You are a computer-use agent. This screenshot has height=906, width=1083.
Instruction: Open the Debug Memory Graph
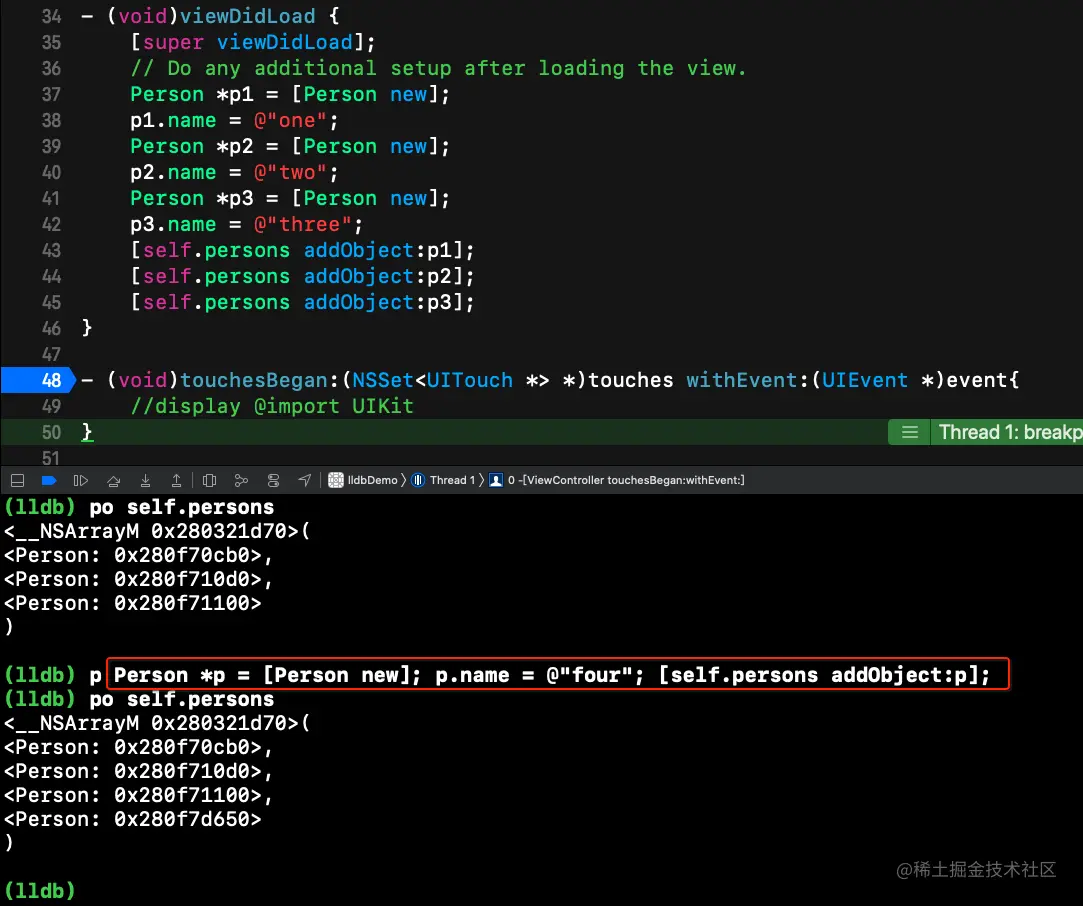coord(241,480)
